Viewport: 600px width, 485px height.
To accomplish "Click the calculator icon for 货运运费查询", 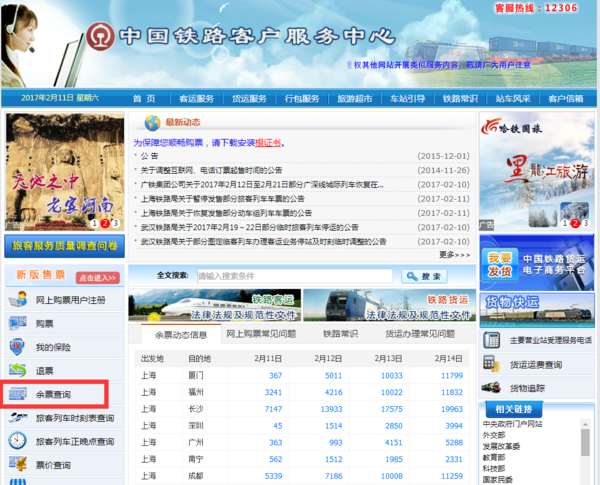I will click(491, 364).
